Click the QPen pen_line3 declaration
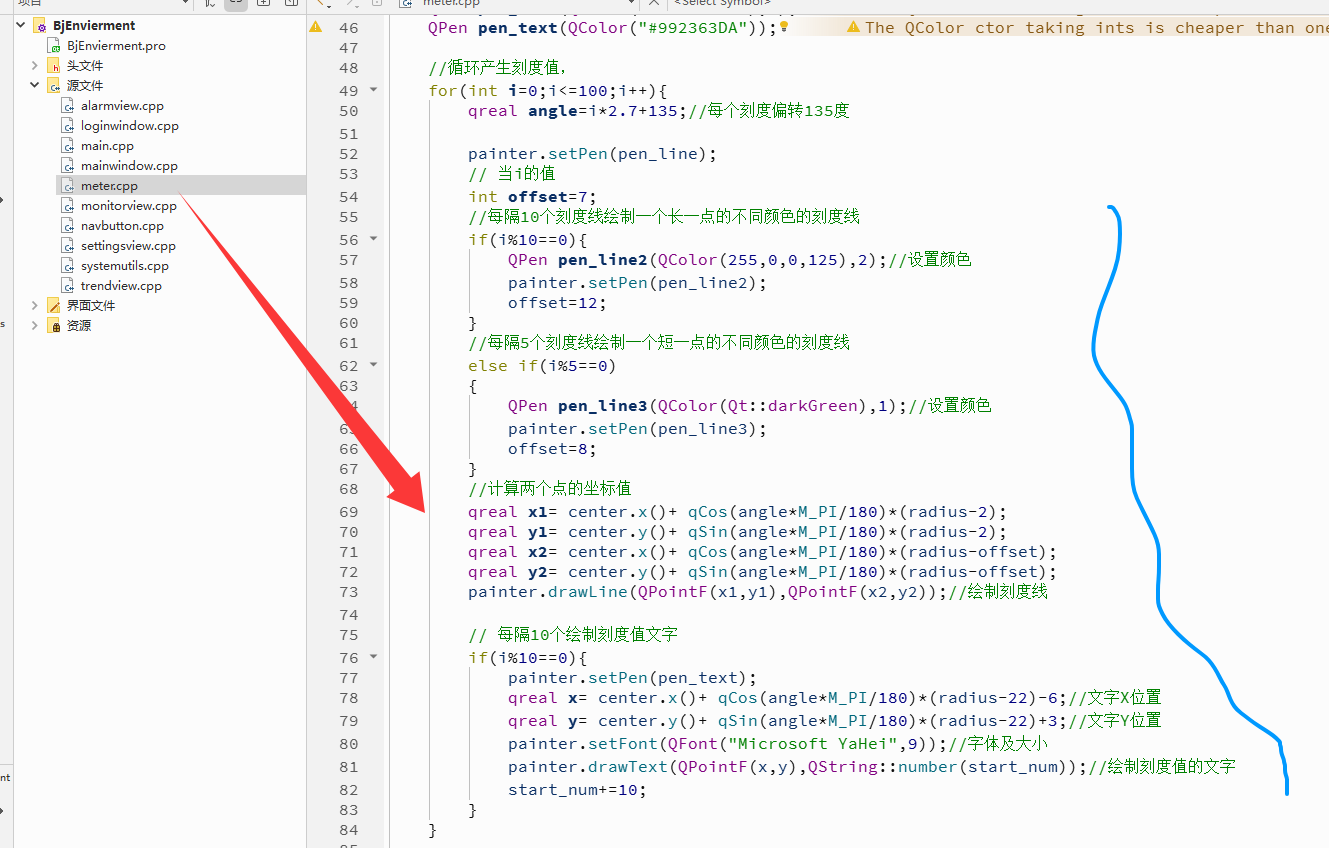The width and height of the screenshot is (1329, 848). 708,406
